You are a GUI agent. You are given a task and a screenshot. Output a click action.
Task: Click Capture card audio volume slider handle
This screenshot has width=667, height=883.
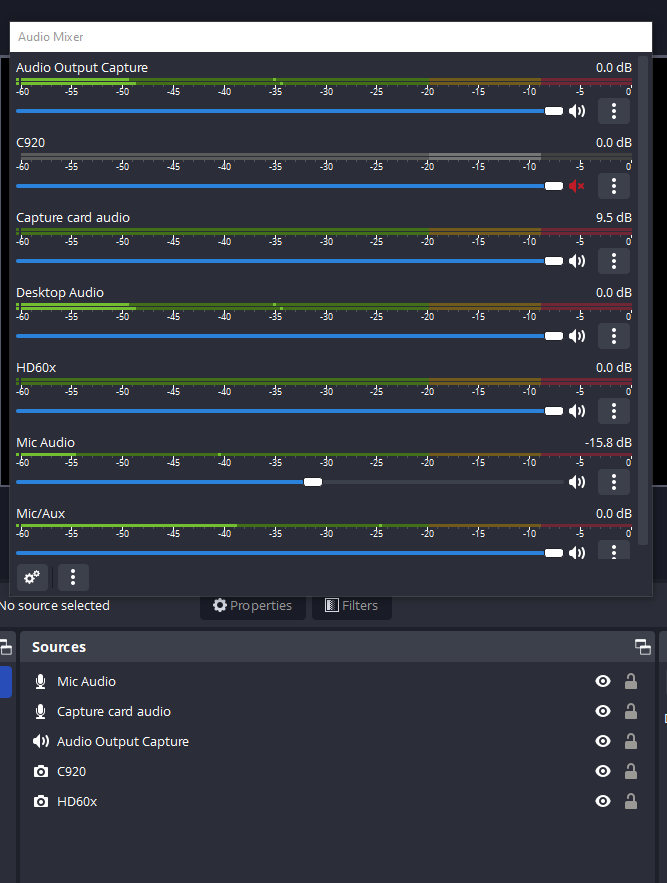(554, 261)
